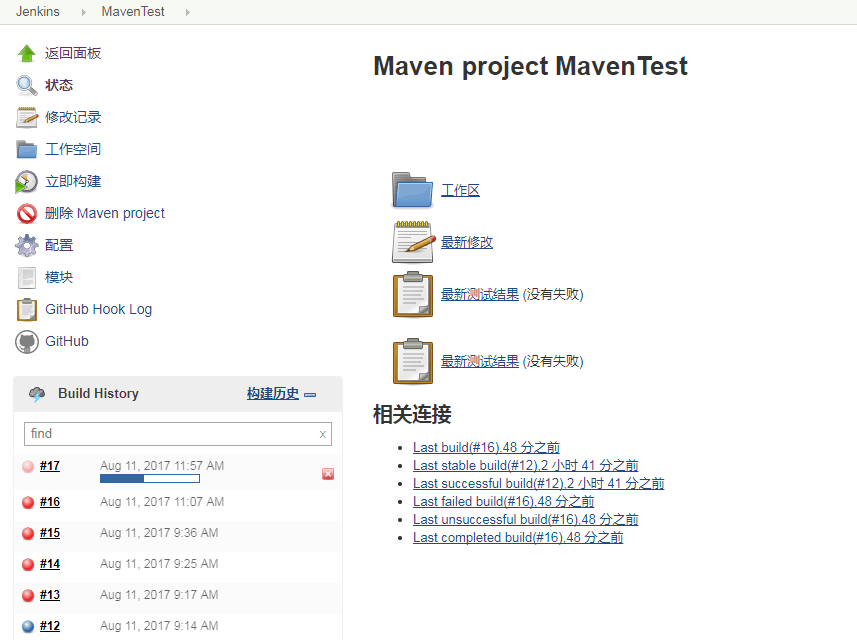Open the GitHub sidebar link
Screen dimensions: 857x640
pyautogui.click(x=67, y=342)
